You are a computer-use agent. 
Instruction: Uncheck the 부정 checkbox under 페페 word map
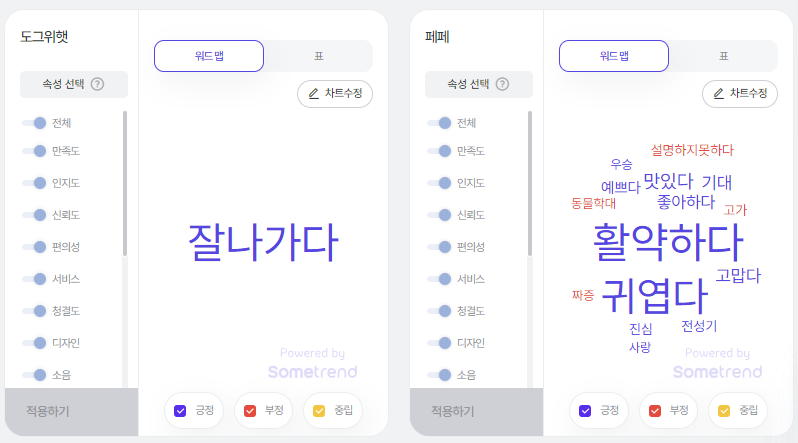[655, 411]
